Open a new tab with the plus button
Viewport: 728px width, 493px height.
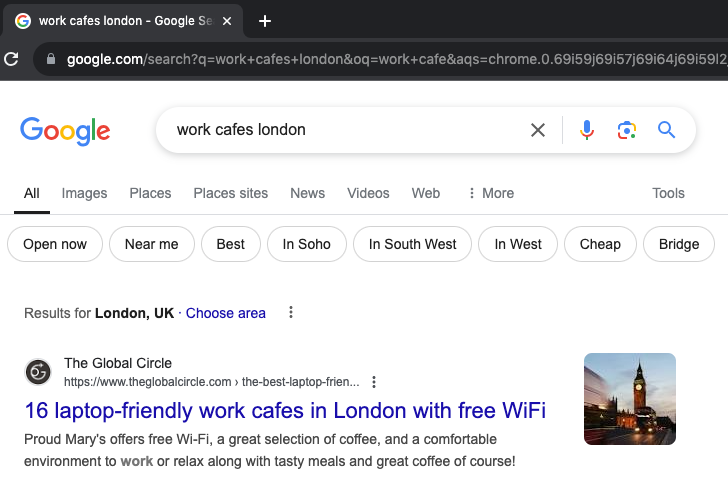pyautogui.click(x=265, y=21)
